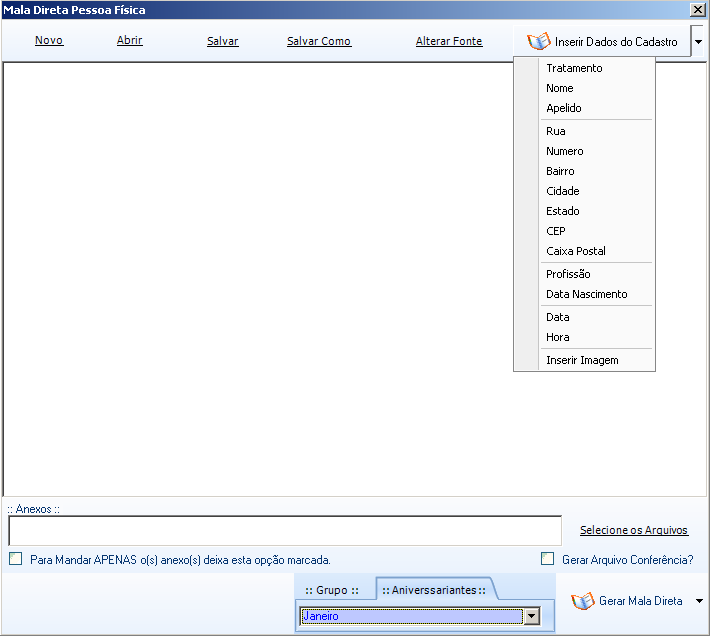Select Nome in the dropdown menu
The width and height of the screenshot is (710, 636).
click(x=560, y=88)
